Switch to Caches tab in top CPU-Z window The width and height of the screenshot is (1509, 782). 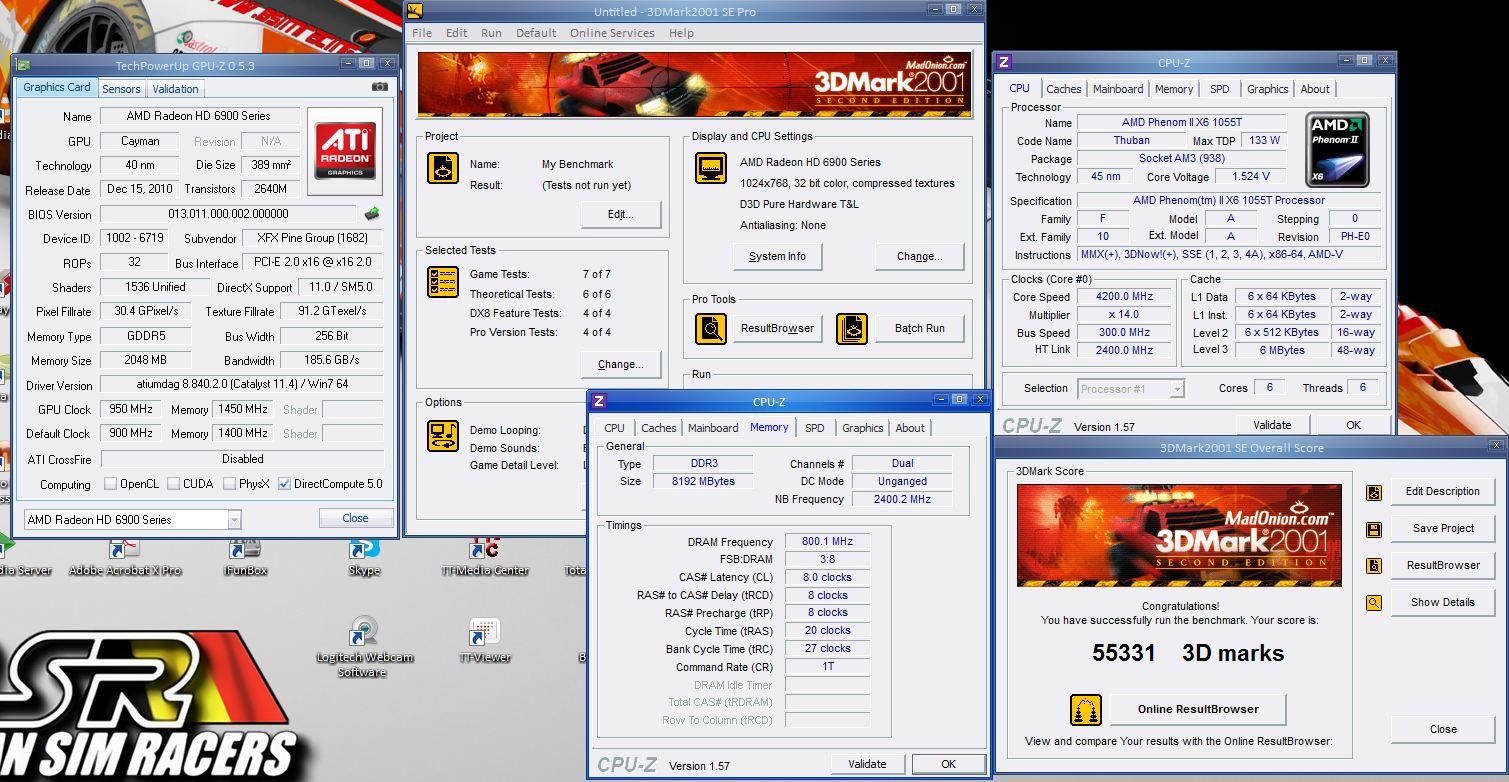click(x=1063, y=89)
